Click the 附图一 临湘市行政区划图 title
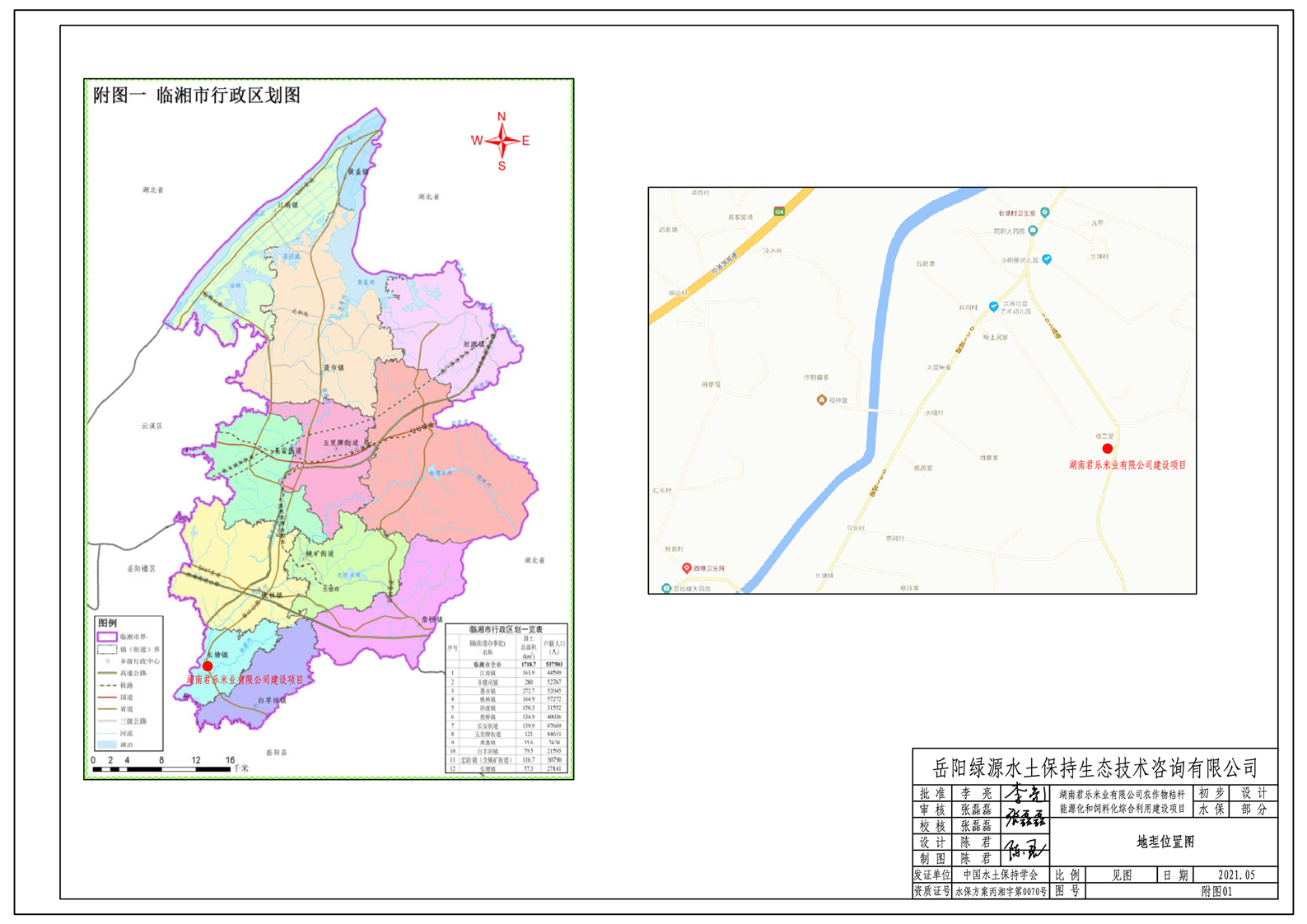The width and height of the screenshot is (1307, 924). pos(197,96)
